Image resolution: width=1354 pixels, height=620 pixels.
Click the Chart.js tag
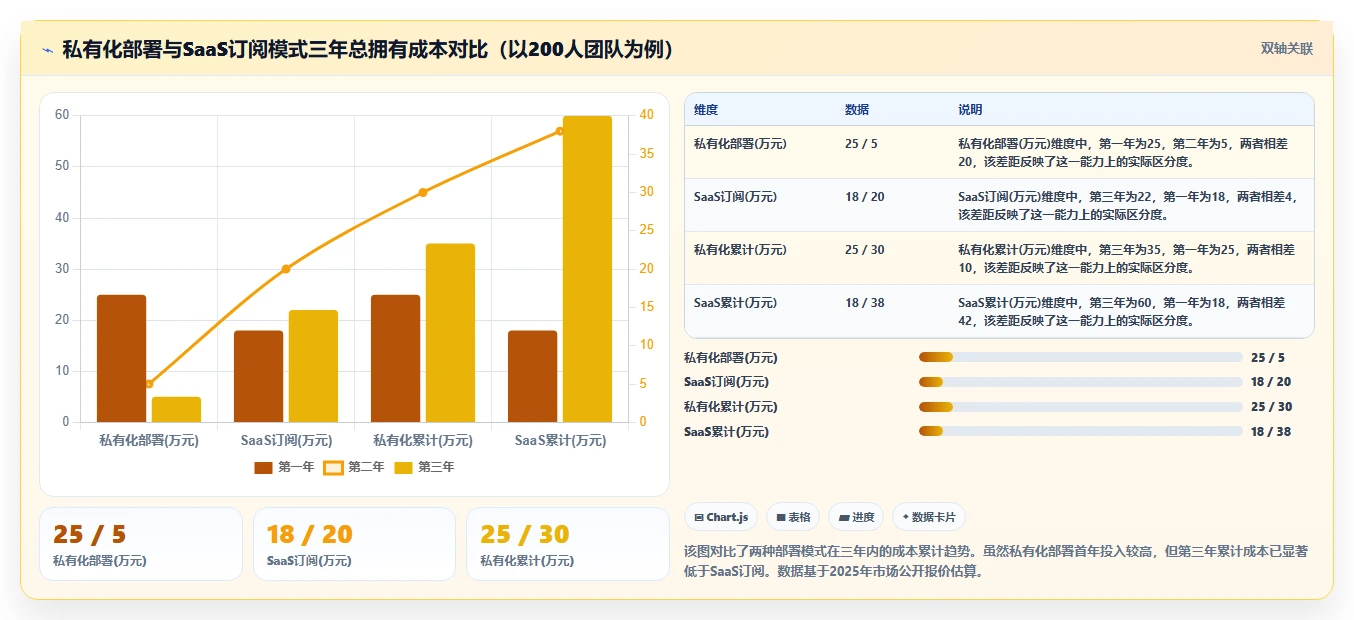pos(721,517)
